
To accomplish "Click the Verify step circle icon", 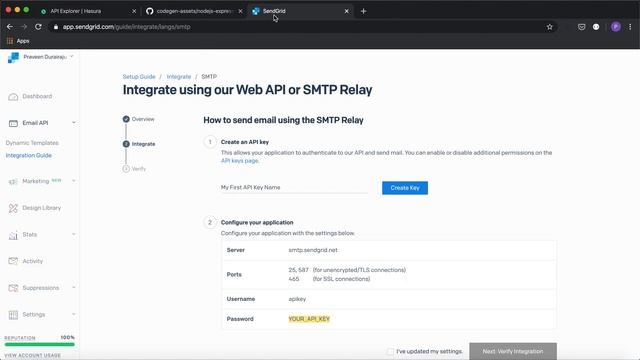I will coord(126,169).
